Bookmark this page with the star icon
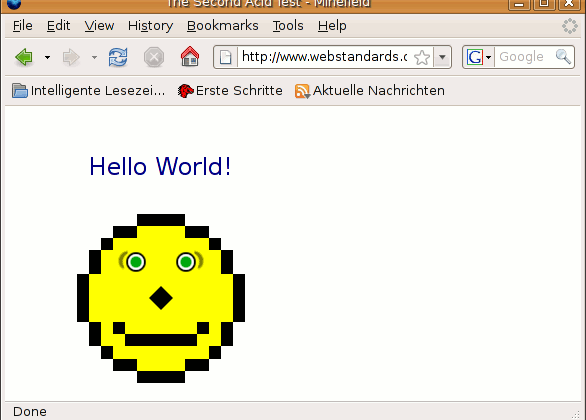The width and height of the screenshot is (586, 420). tap(422, 58)
